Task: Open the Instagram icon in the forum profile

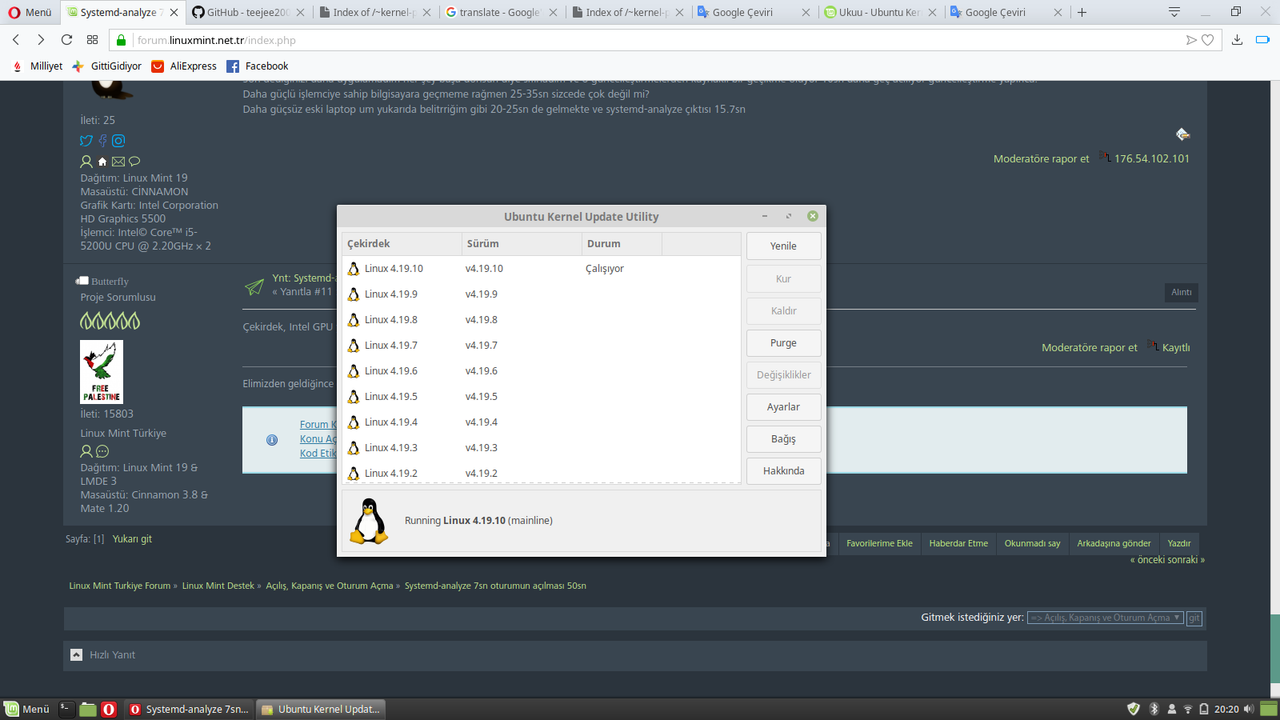Action: [118, 141]
